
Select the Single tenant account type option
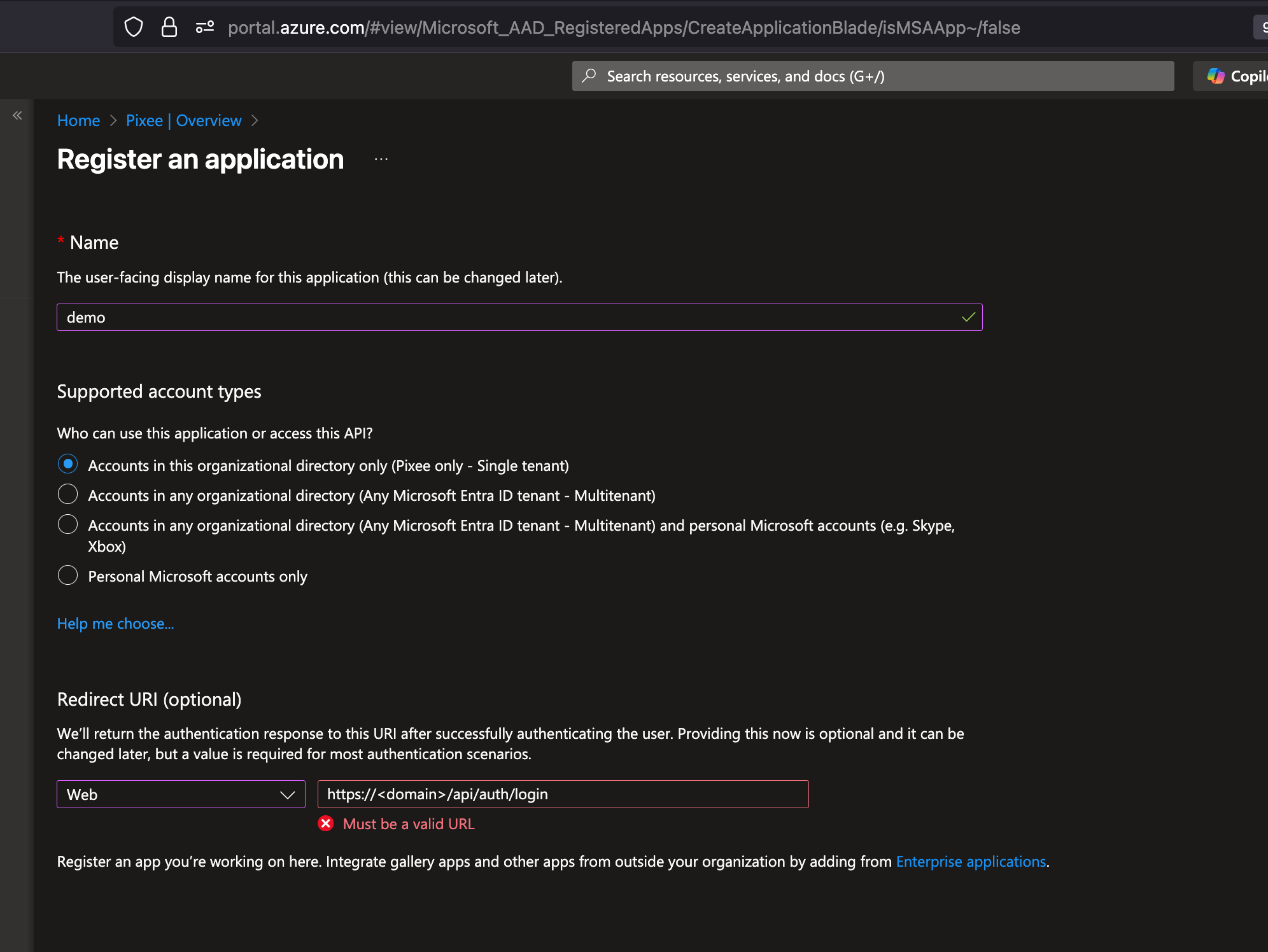(67, 464)
